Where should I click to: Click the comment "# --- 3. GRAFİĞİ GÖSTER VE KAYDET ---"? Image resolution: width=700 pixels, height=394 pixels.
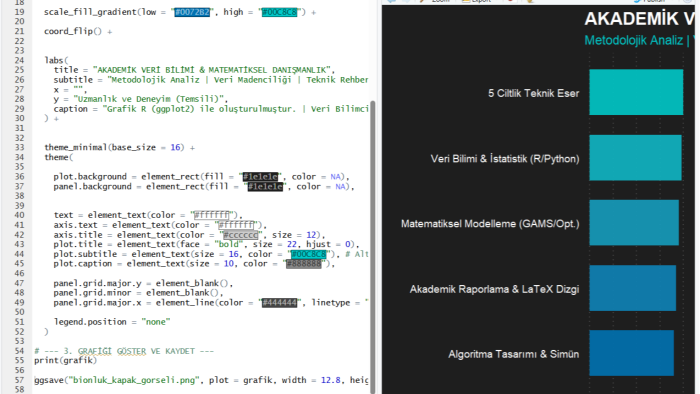124,351
